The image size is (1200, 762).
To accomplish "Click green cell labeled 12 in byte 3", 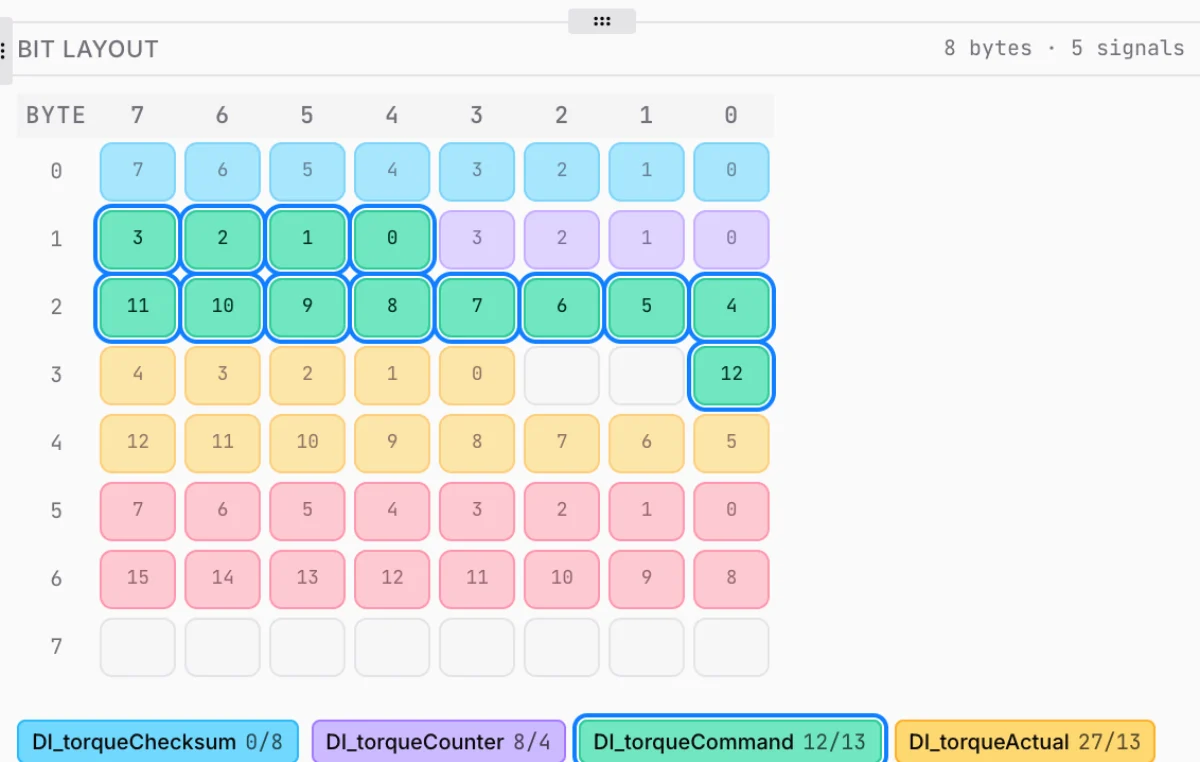I will click(x=731, y=374).
